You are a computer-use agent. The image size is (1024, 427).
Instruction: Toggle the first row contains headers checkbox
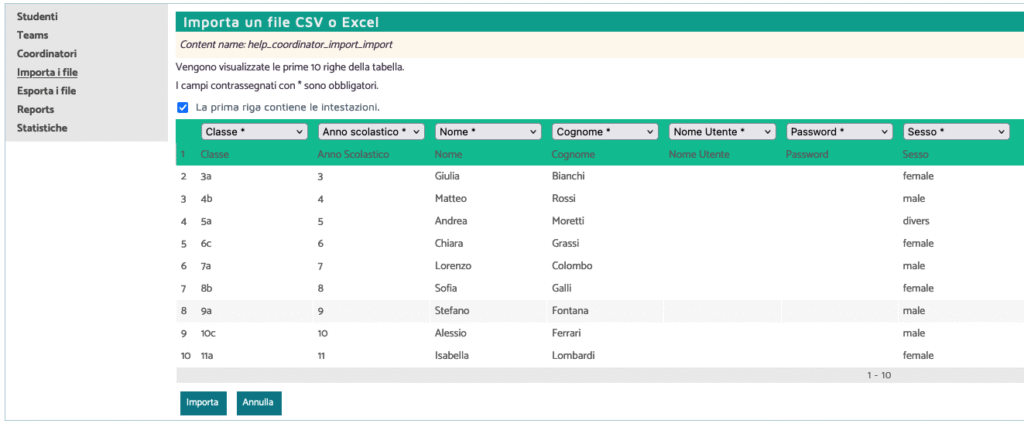[183, 107]
